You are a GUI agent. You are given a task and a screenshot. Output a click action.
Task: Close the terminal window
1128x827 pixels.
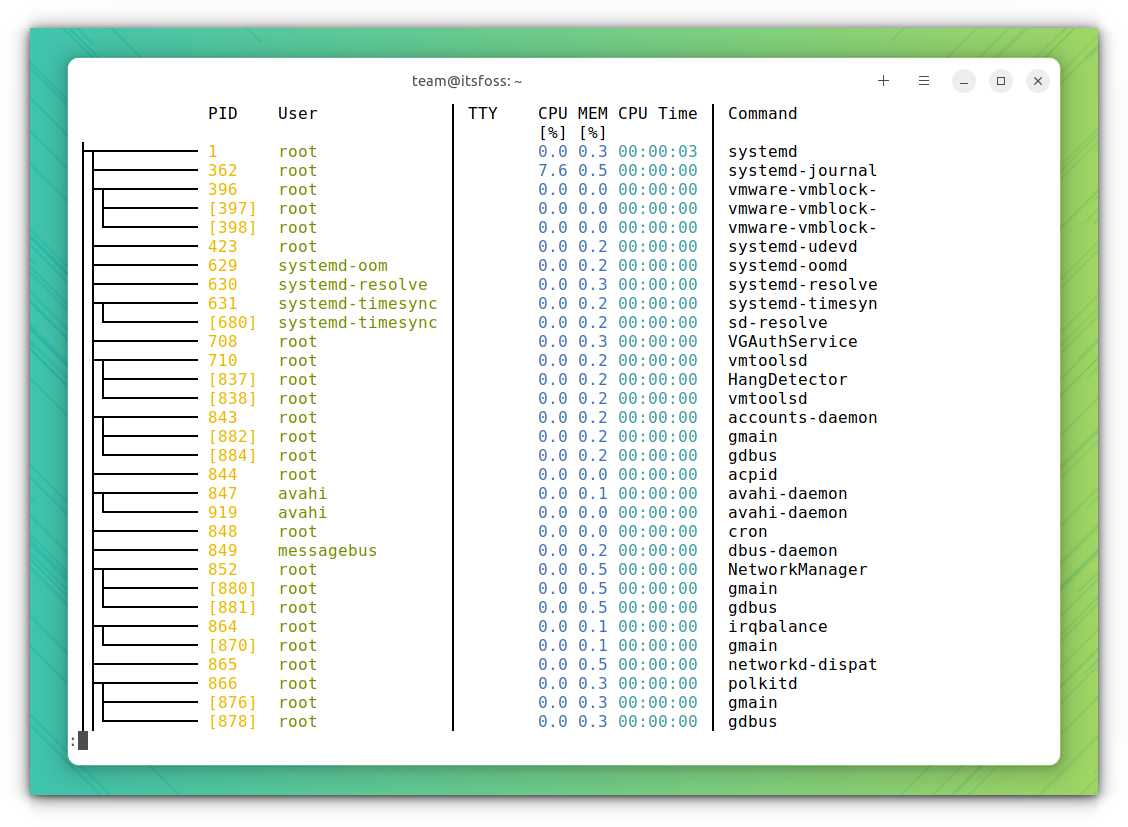point(1037,80)
